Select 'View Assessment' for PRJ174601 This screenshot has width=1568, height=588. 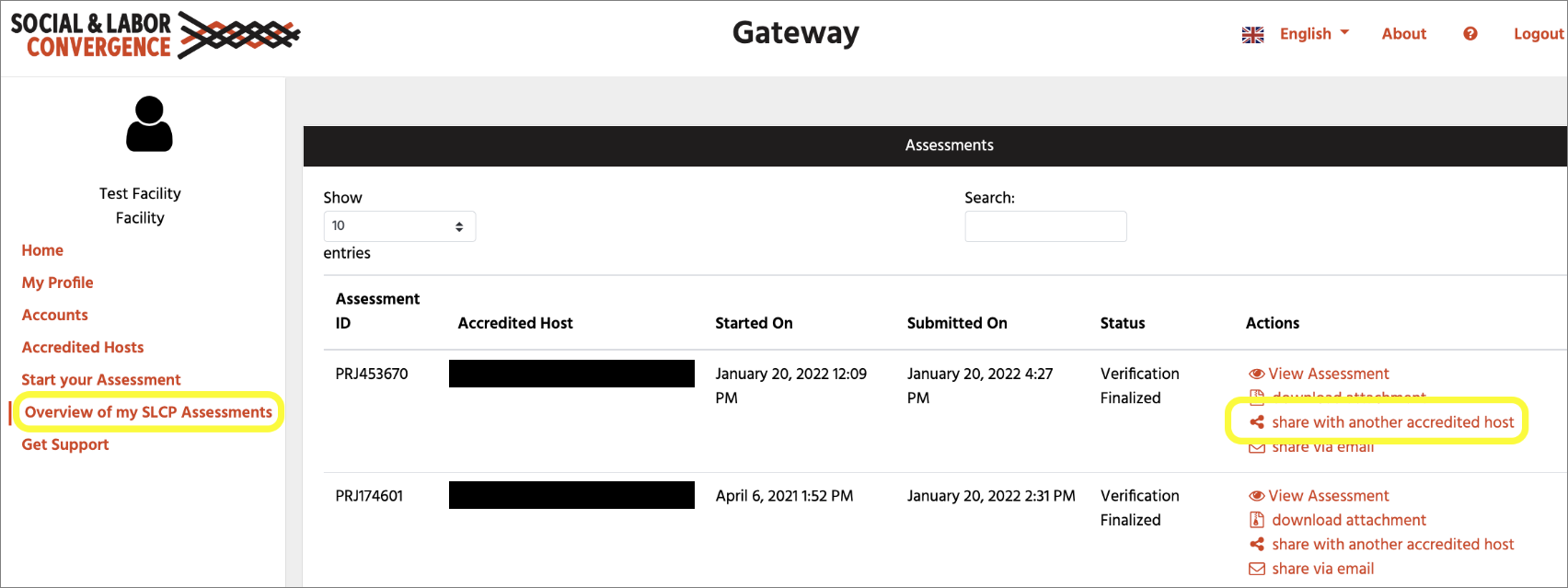pyautogui.click(x=1329, y=495)
